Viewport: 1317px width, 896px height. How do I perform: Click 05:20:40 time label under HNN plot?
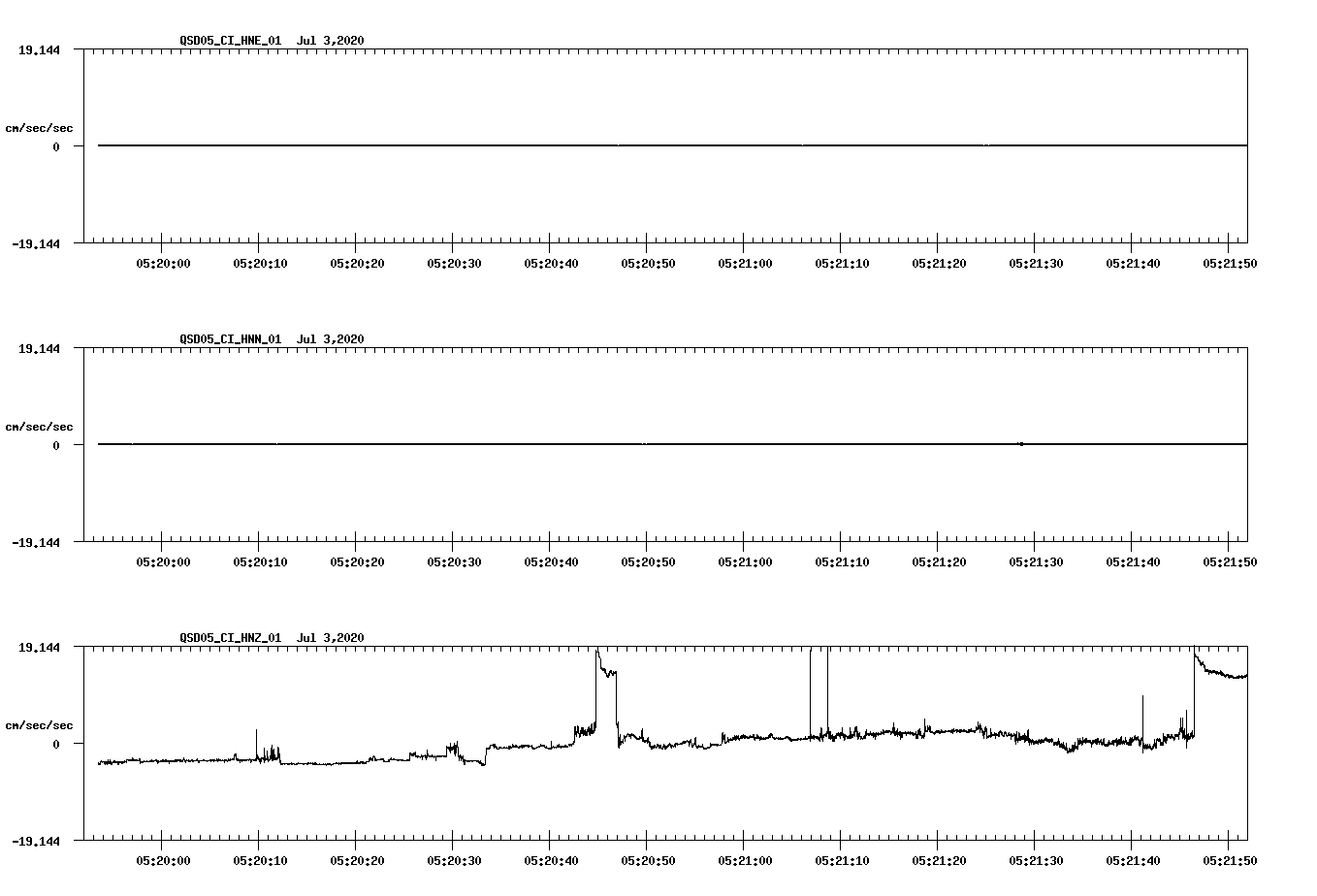(551, 561)
